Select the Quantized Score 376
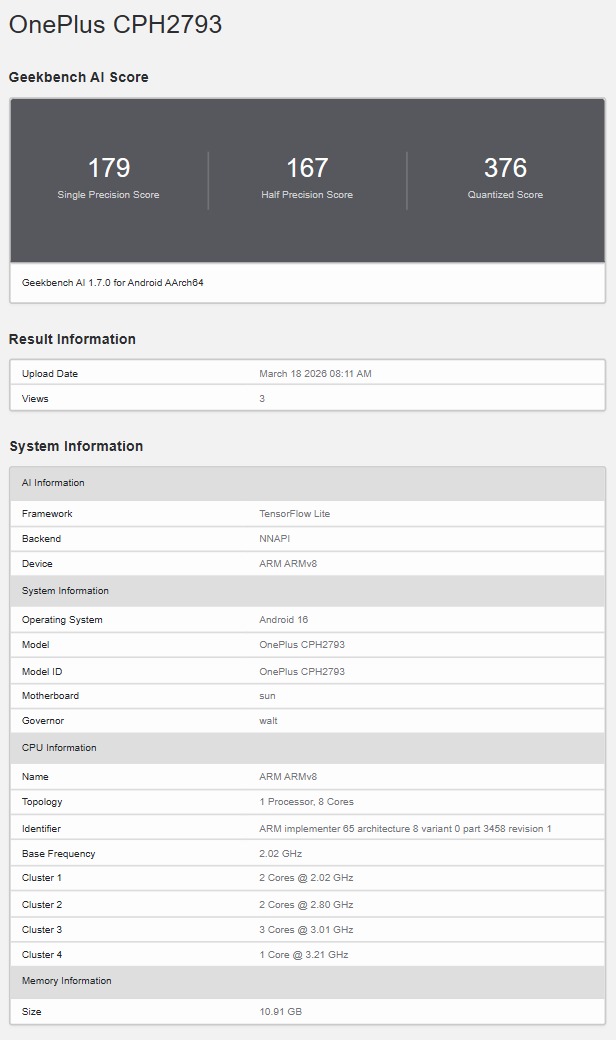The width and height of the screenshot is (616, 1040). 505,168
